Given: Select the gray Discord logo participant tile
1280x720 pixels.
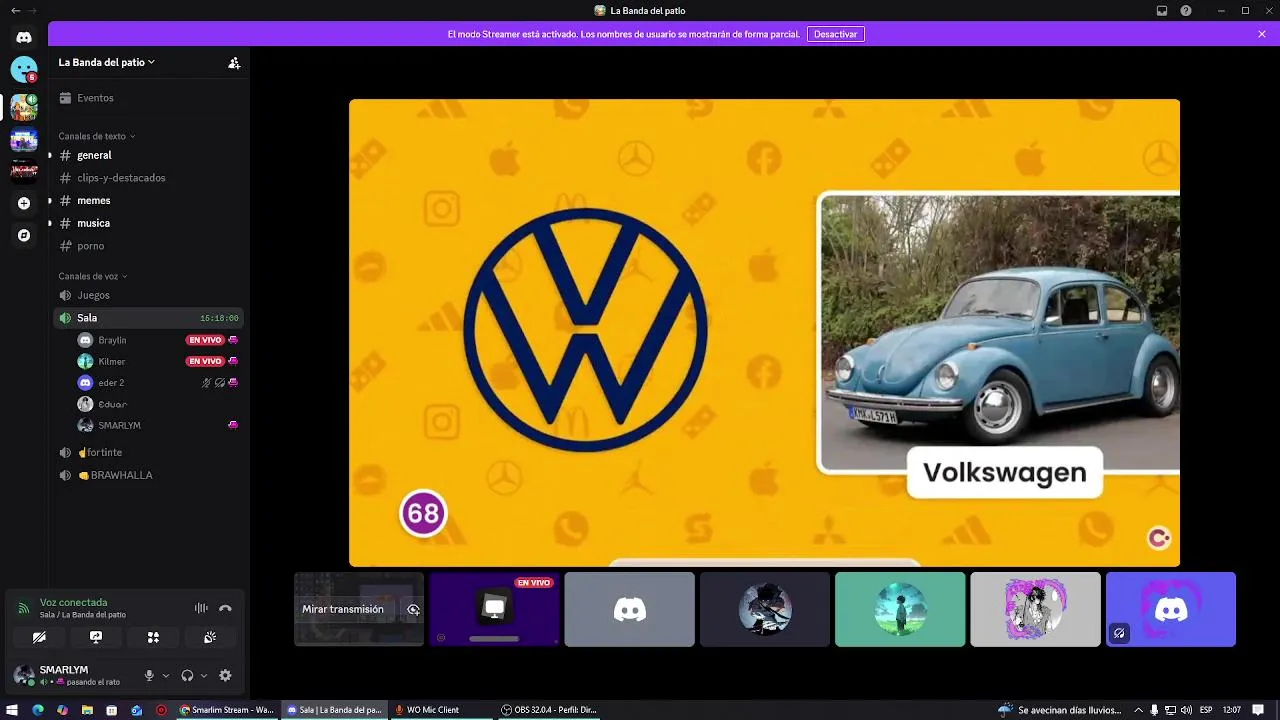Looking at the screenshot, I should [x=629, y=609].
